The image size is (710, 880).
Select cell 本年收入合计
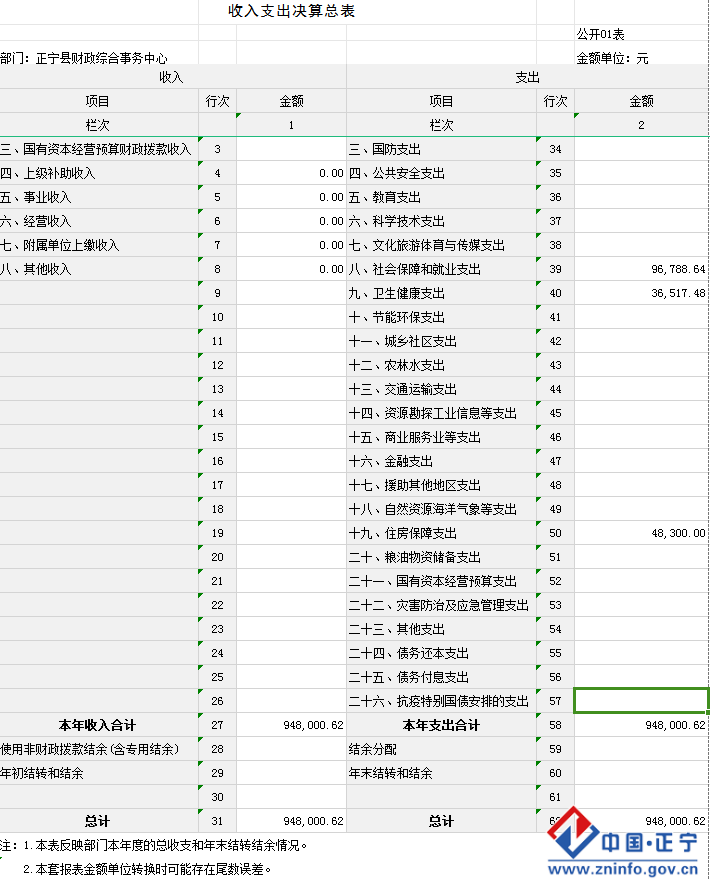coord(99,725)
